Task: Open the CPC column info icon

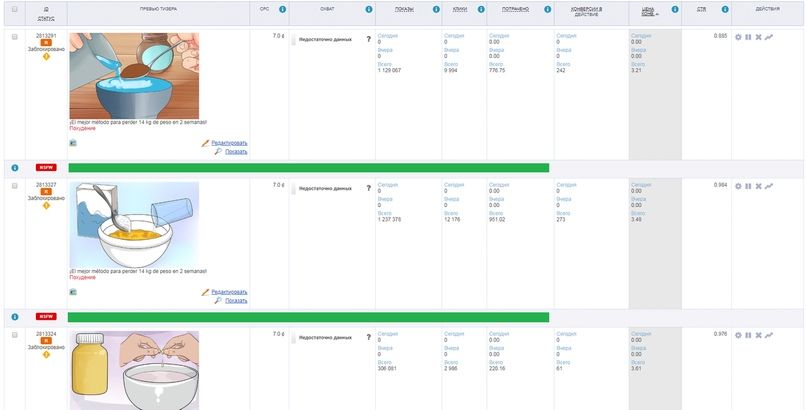Action: coord(283,9)
